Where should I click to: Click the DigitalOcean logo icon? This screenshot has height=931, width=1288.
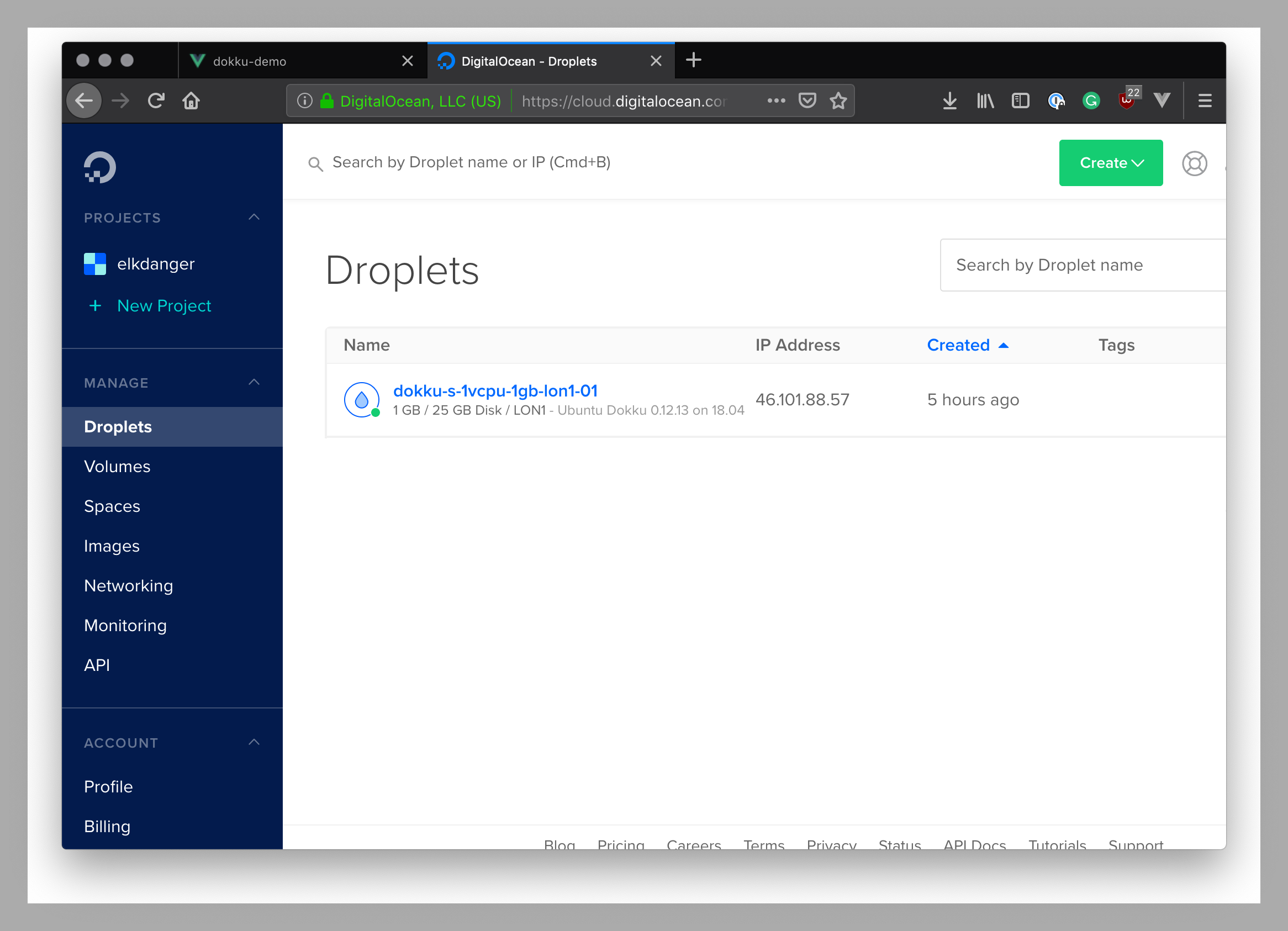(100, 167)
